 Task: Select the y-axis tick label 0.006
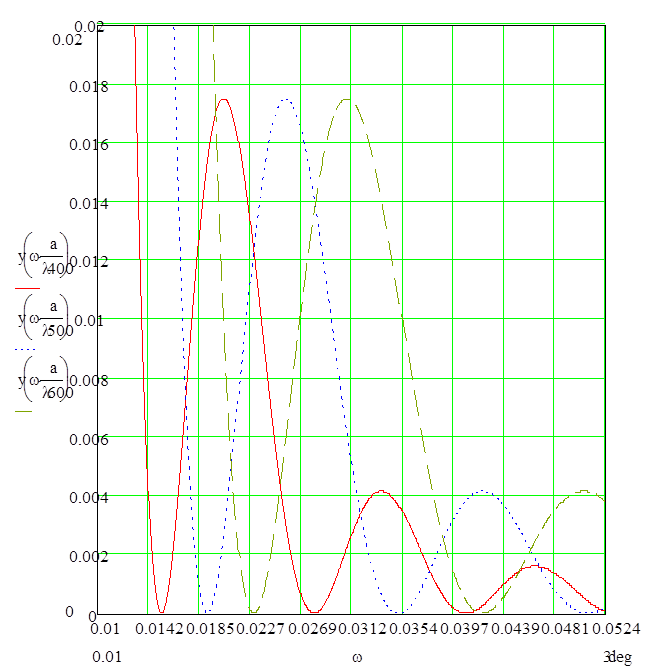pos(88,439)
